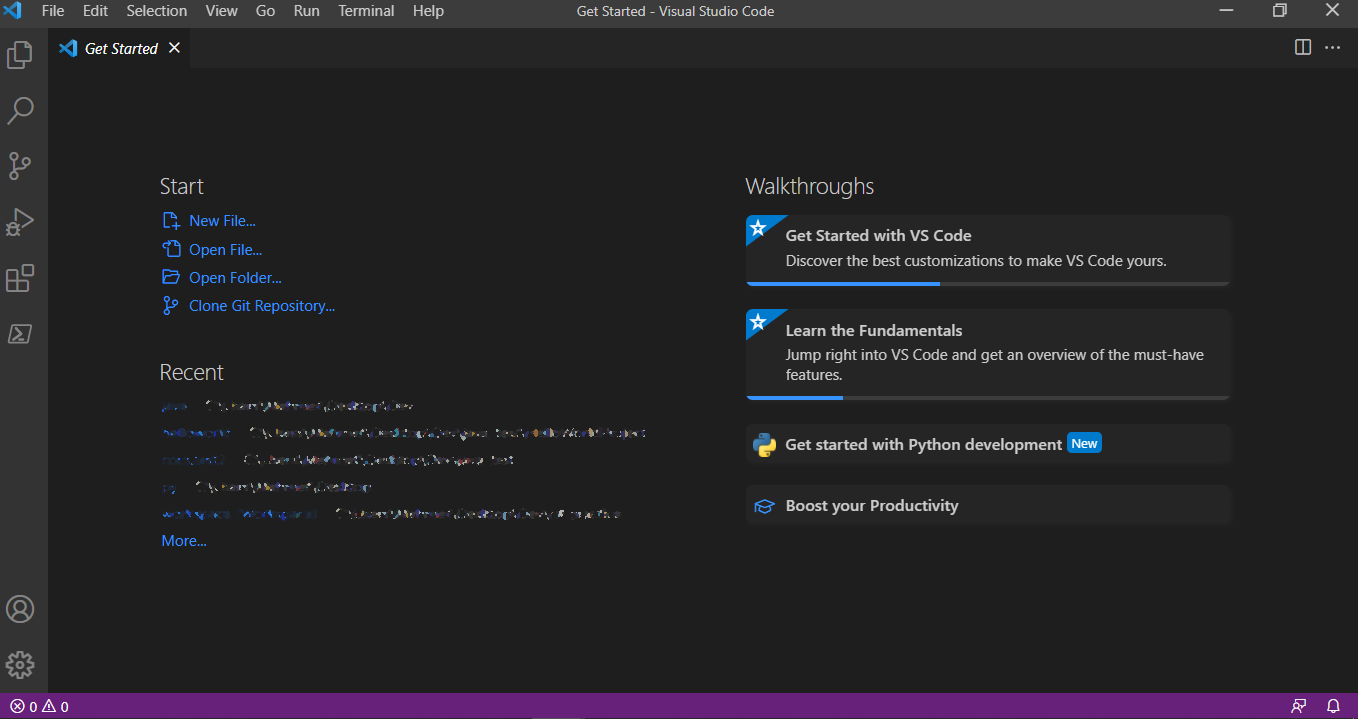Click the Walkthroughs heading text
The image size is (1358, 719).
click(810, 186)
